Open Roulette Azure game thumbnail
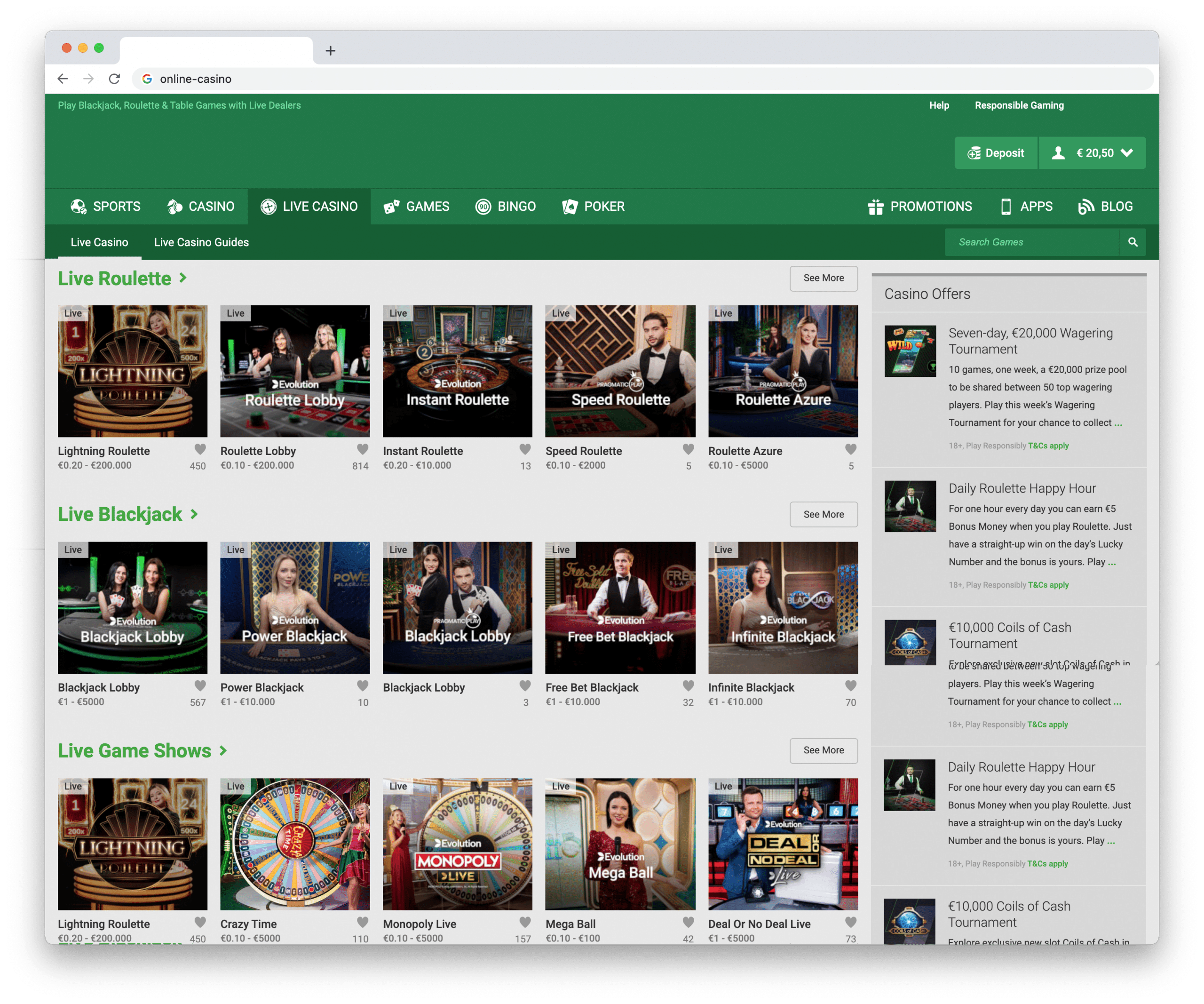The height and width of the screenshot is (1004, 1204). pyautogui.click(x=783, y=371)
